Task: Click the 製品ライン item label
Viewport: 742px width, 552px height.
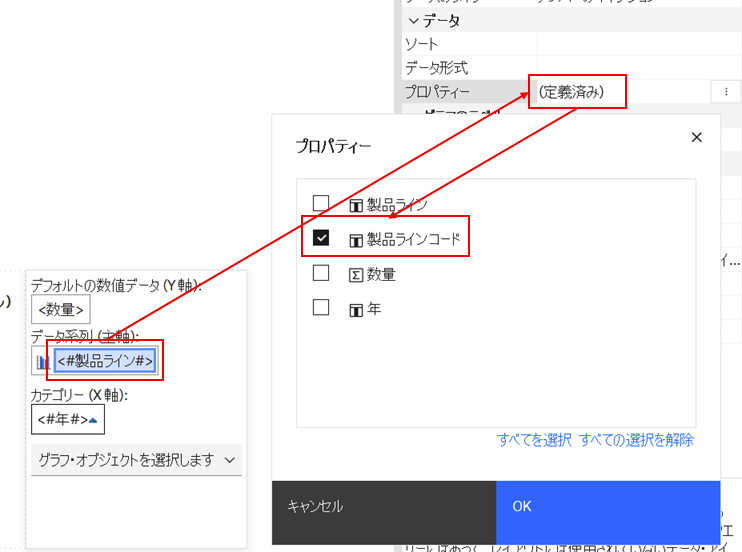Action: coord(397,205)
